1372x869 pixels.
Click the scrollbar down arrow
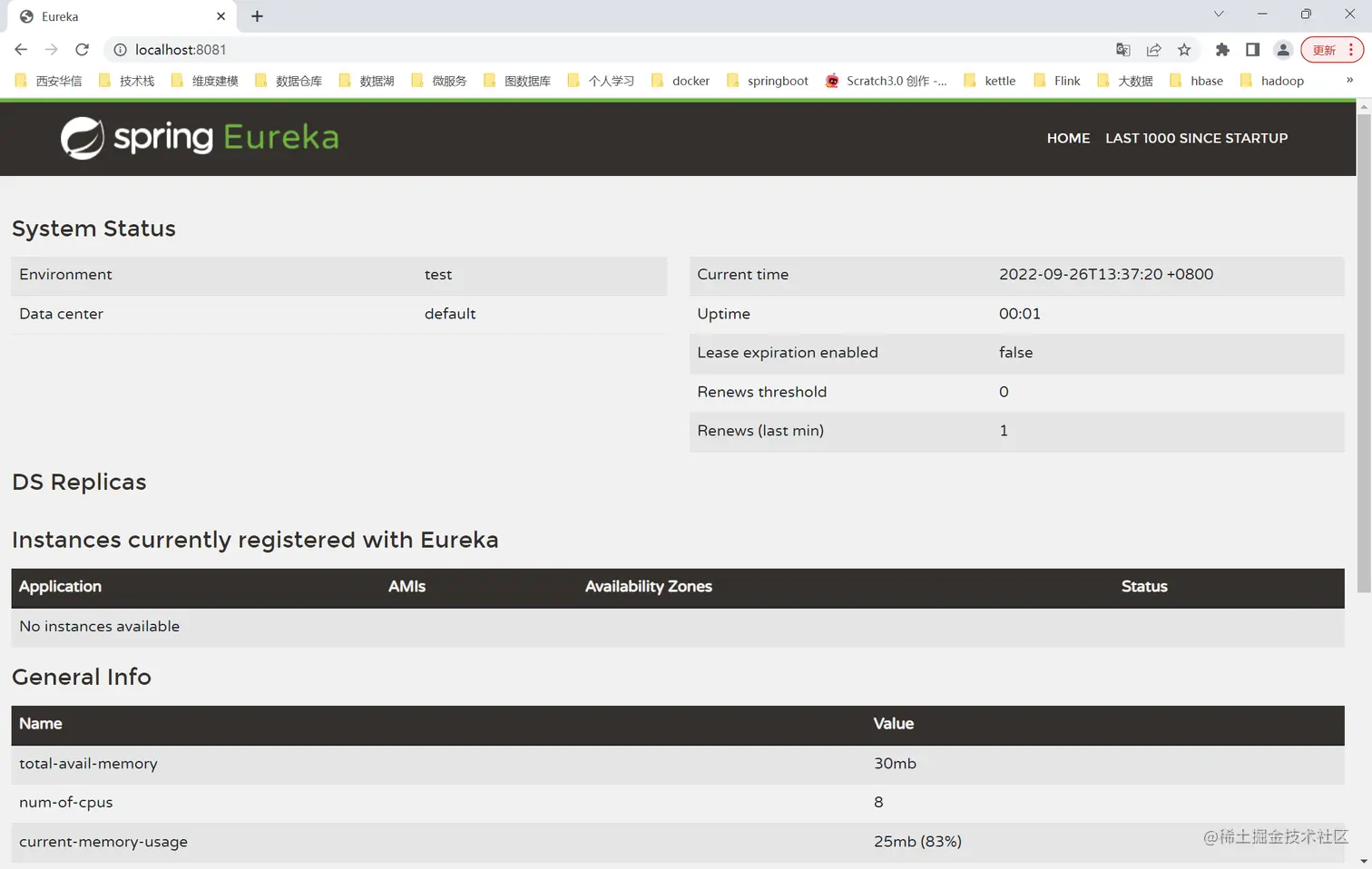[1364, 861]
